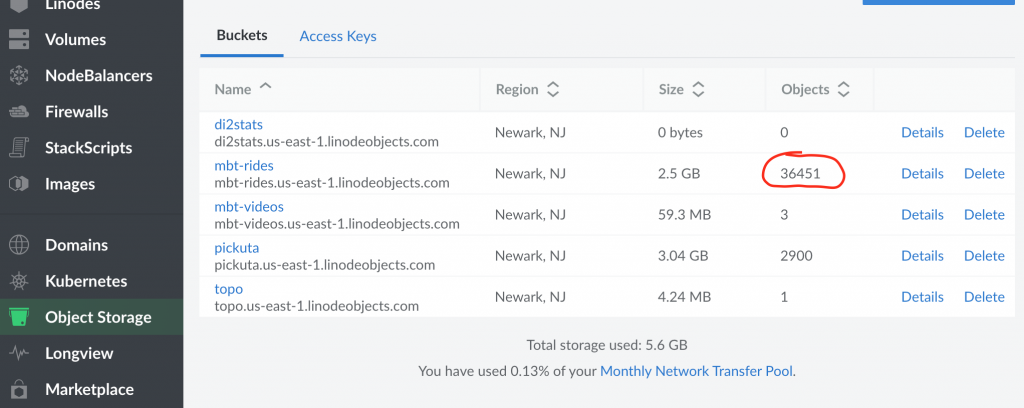Viewport: 1024px width, 408px height.
Task: Click the NodeBalancers sidebar icon
Action: pyautogui.click(x=19, y=75)
